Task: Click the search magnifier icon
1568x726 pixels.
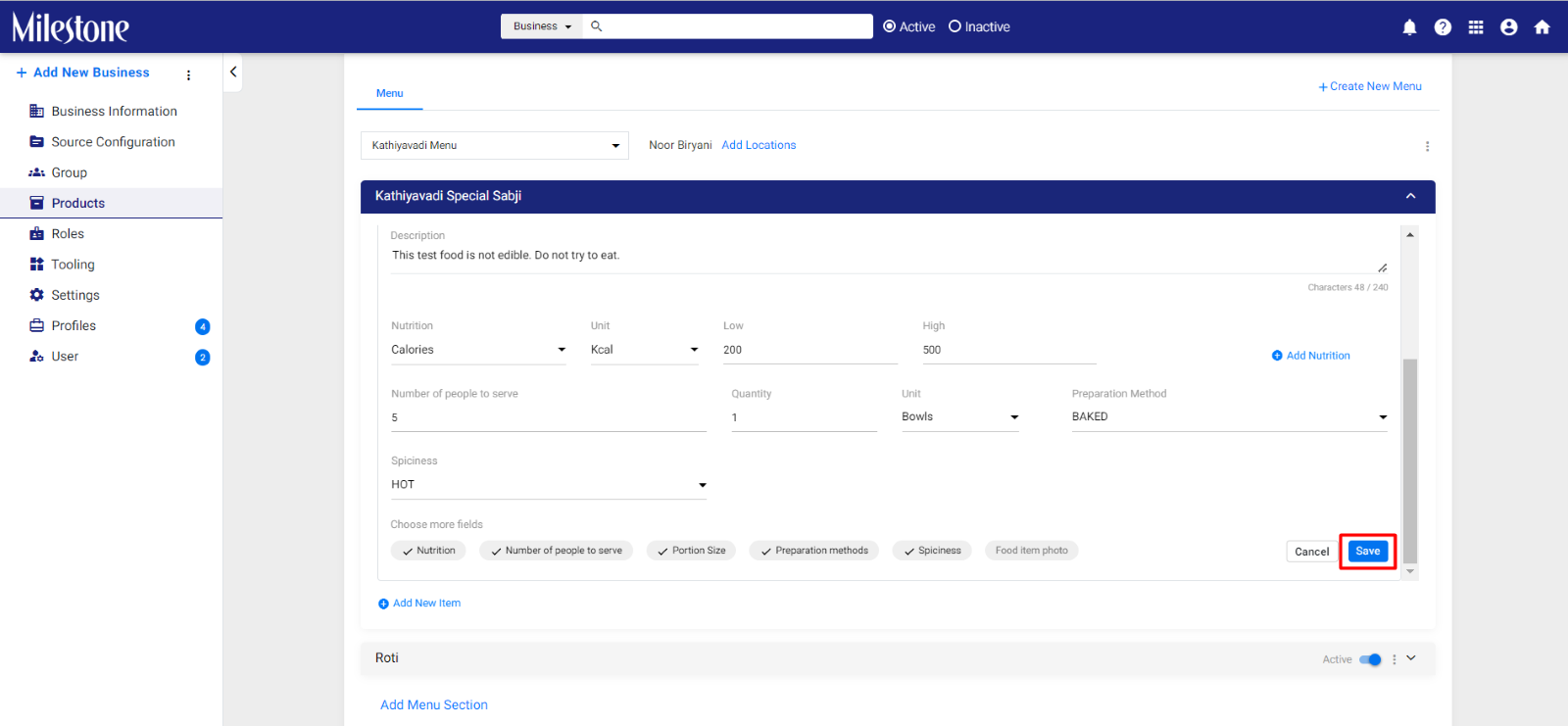Action: tap(596, 26)
